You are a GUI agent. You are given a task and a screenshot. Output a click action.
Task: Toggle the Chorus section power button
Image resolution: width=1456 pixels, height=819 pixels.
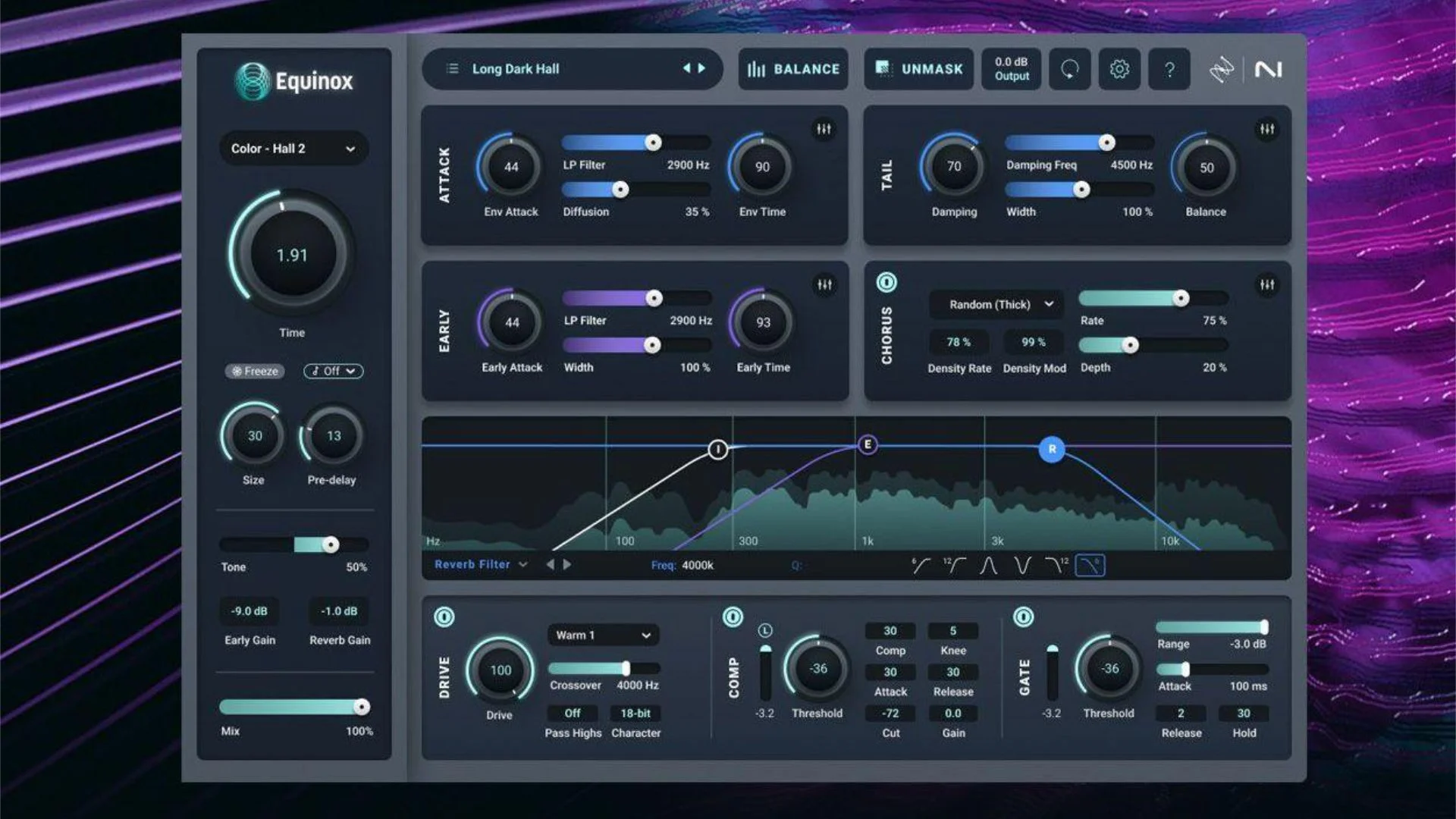(887, 282)
